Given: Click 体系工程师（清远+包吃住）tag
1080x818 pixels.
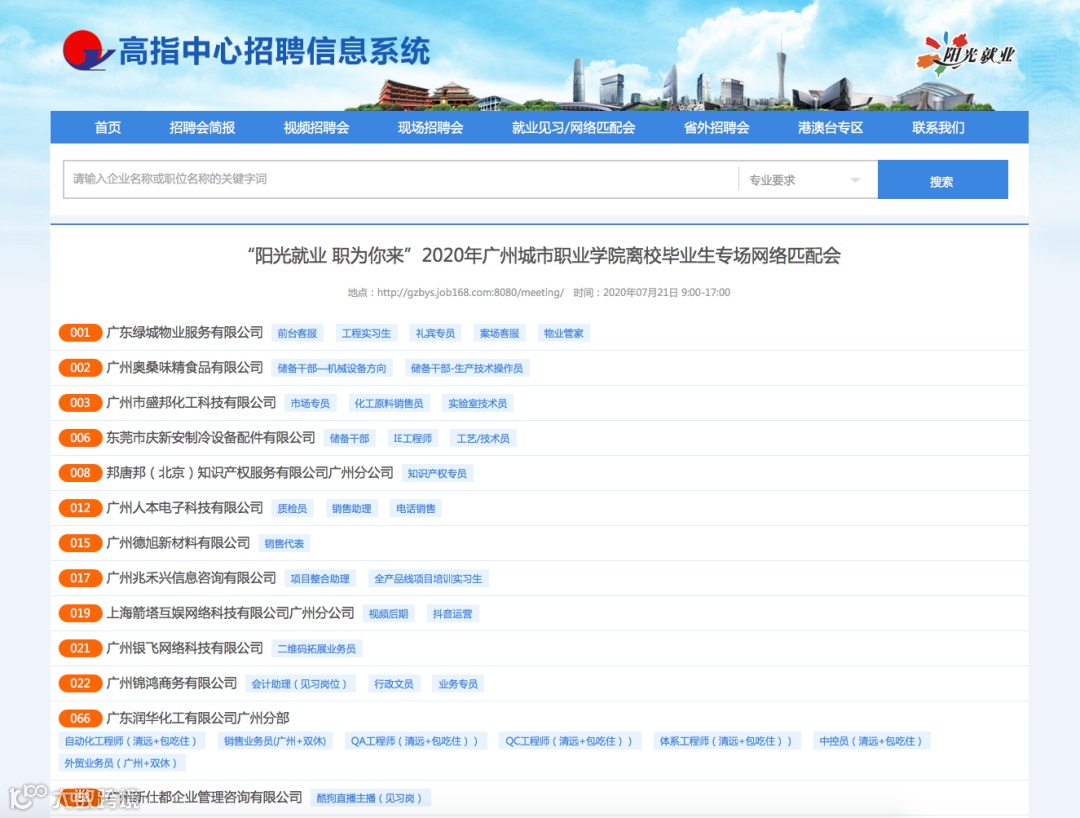Looking at the screenshot, I should coord(726,742).
